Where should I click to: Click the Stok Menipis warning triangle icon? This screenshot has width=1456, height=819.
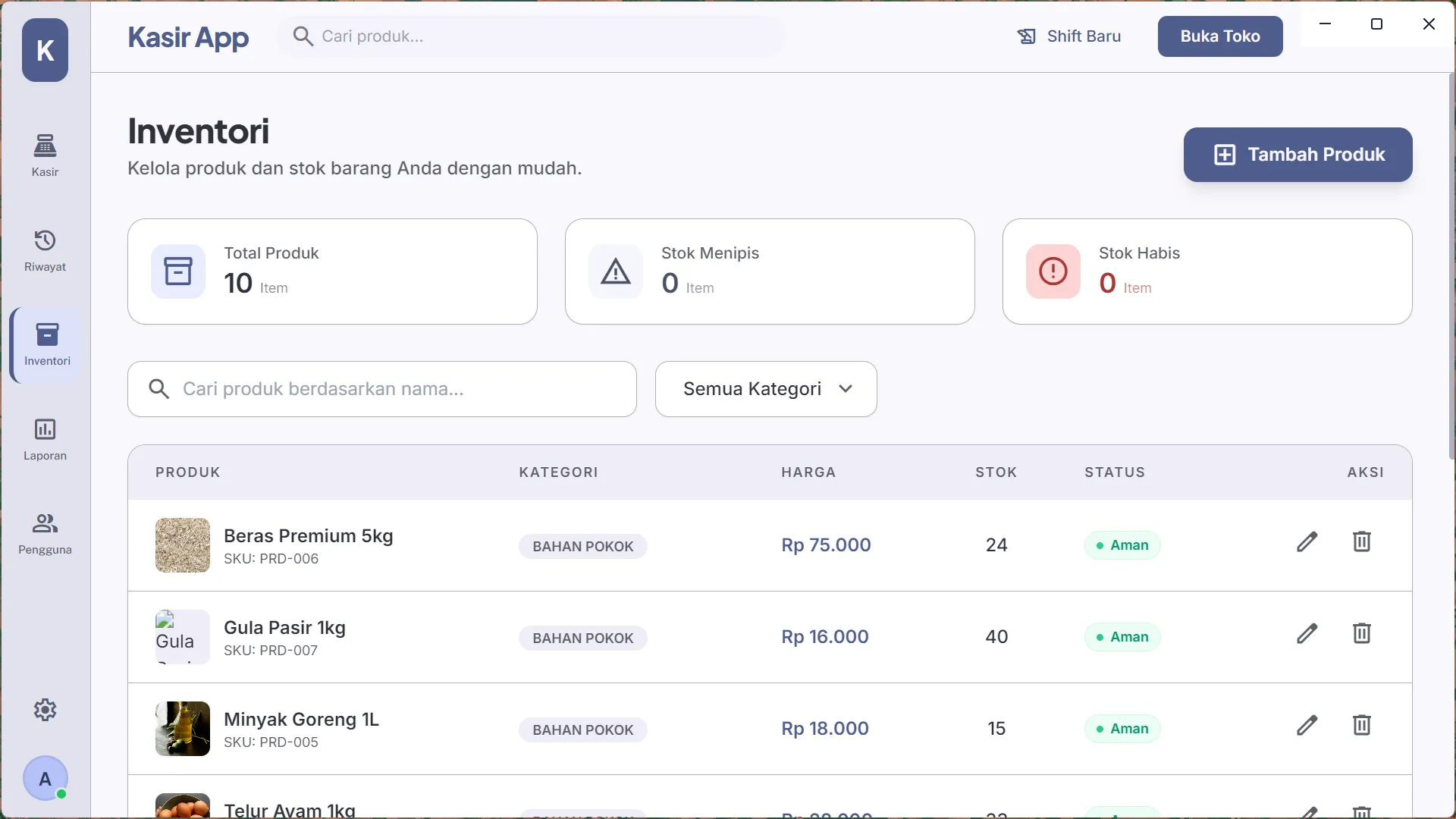click(616, 271)
